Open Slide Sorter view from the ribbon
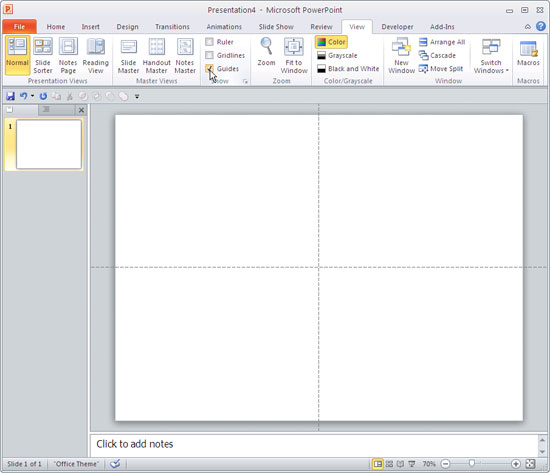 43,55
